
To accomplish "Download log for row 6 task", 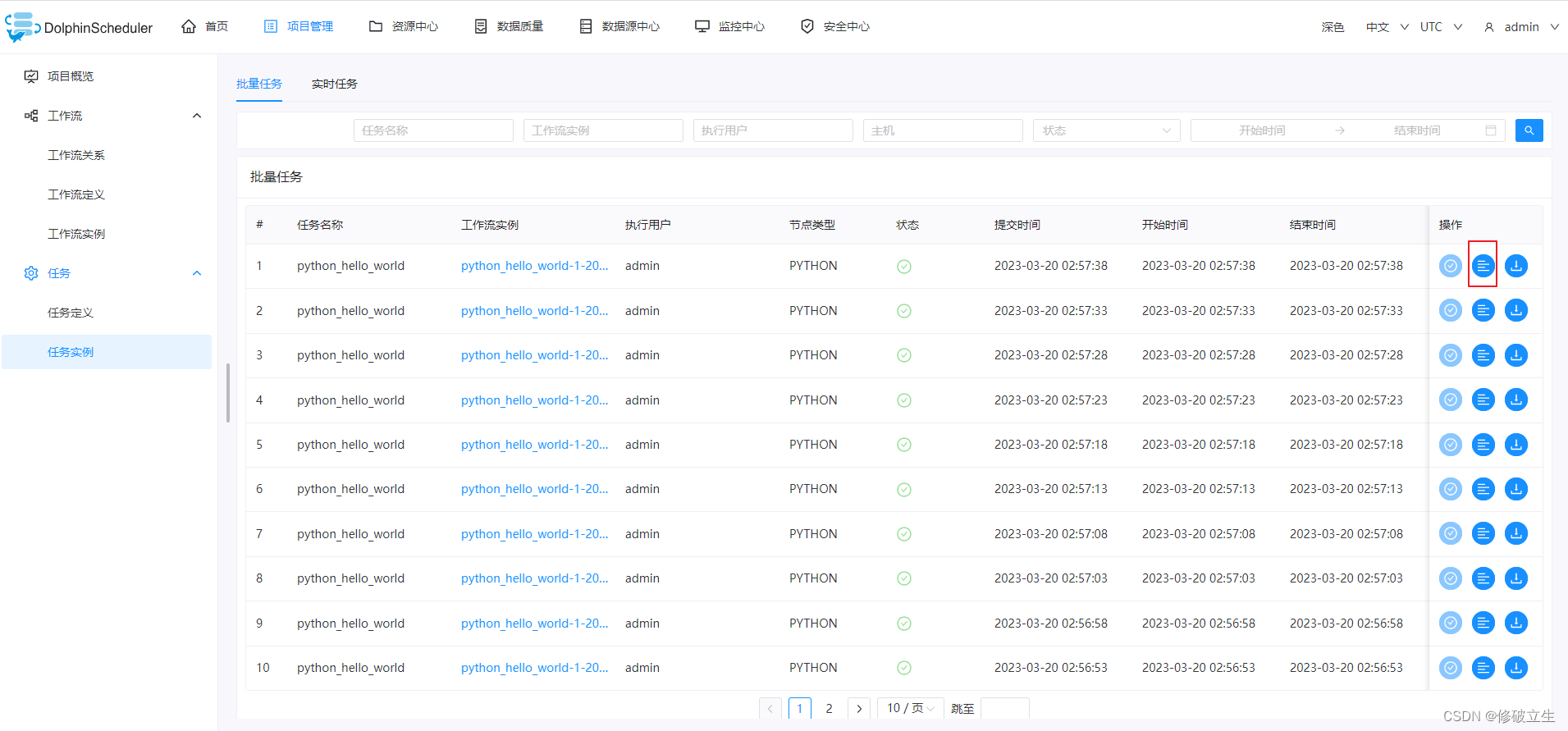I will pos(1515,489).
